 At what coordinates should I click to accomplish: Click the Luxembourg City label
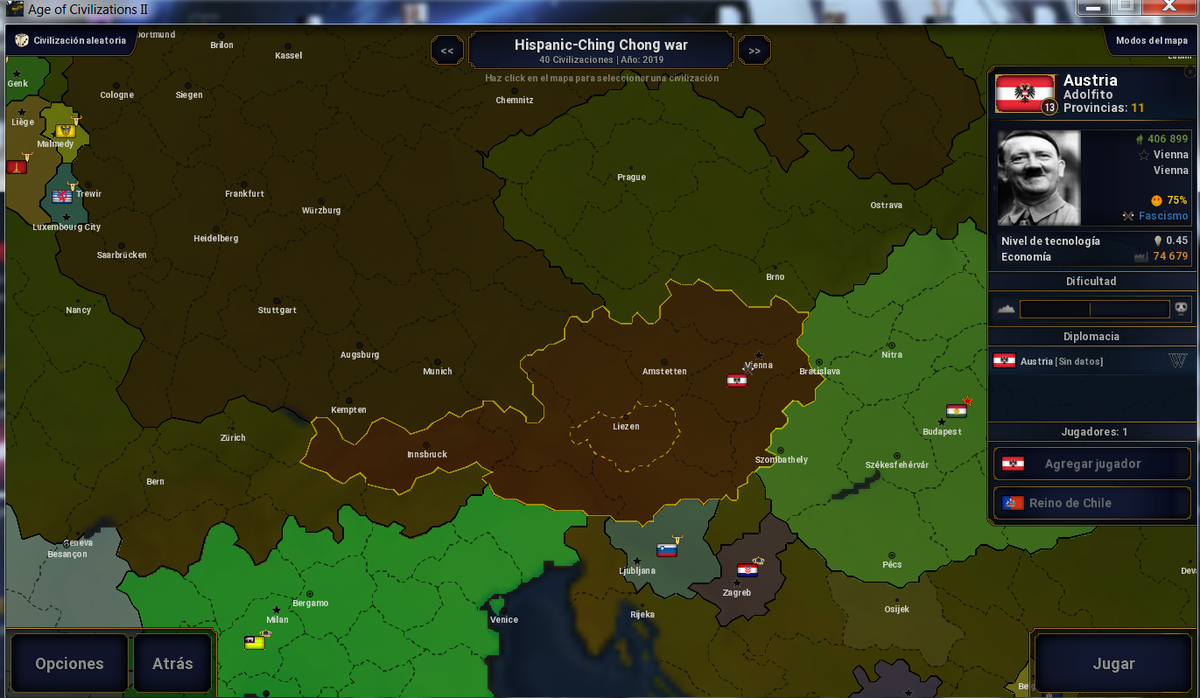pos(66,227)
